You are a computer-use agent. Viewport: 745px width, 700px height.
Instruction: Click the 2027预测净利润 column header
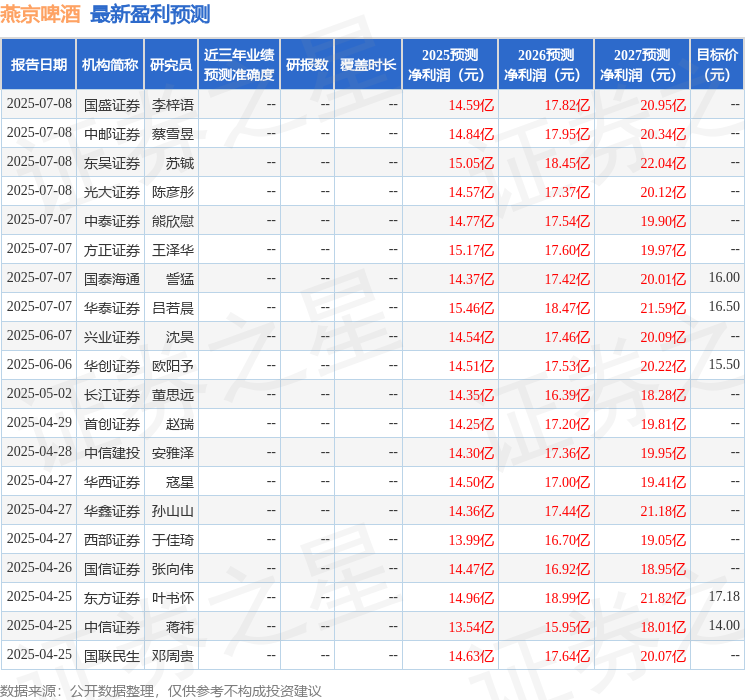click(642, 65)
